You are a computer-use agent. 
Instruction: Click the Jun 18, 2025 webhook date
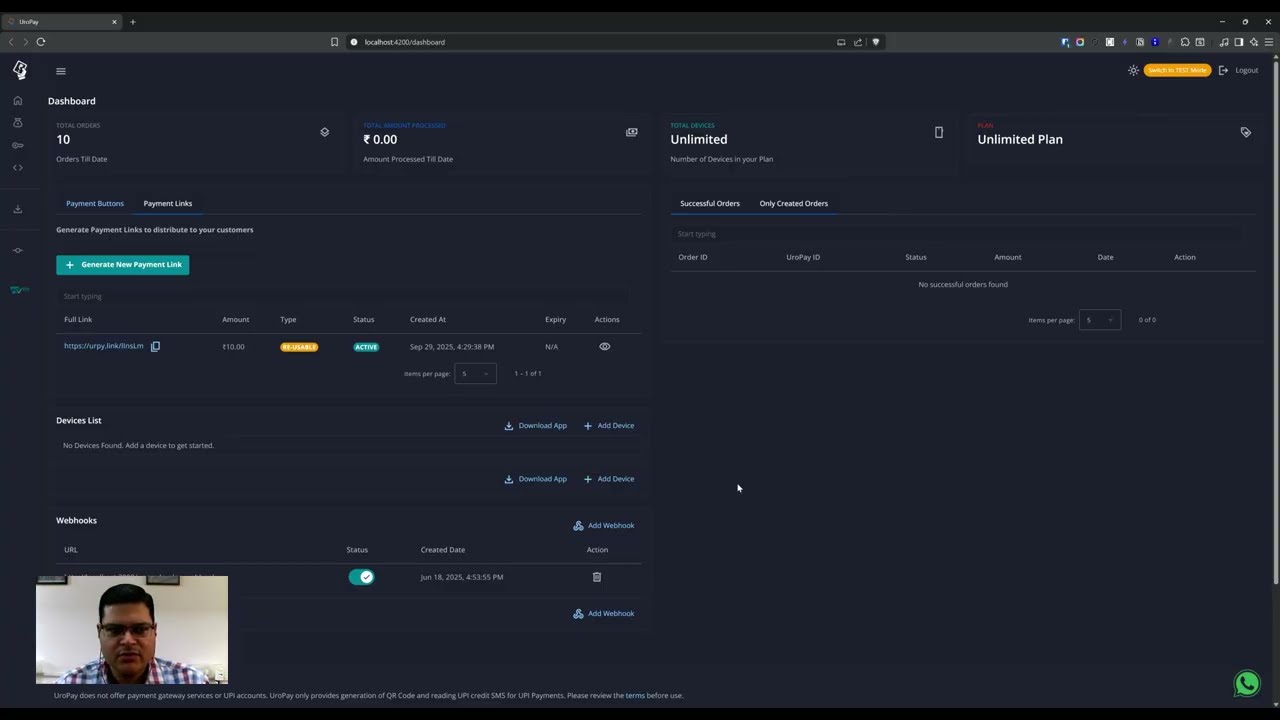coord(462,577)
